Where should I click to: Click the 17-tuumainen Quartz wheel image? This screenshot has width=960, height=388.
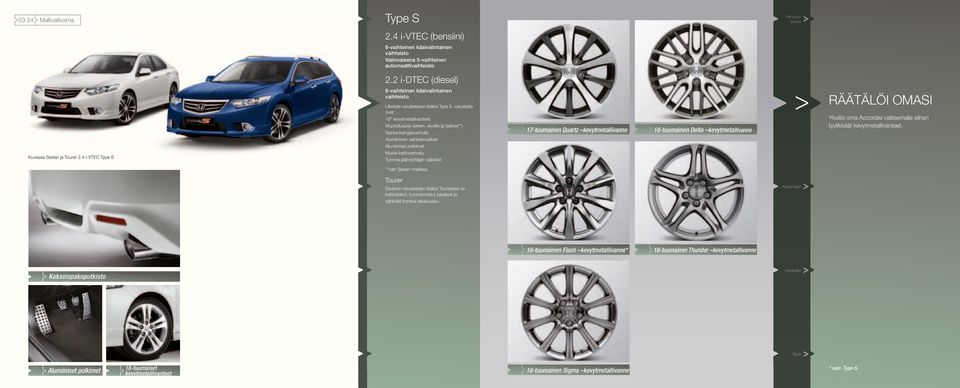pyautogui.click(x=568, y=72)
